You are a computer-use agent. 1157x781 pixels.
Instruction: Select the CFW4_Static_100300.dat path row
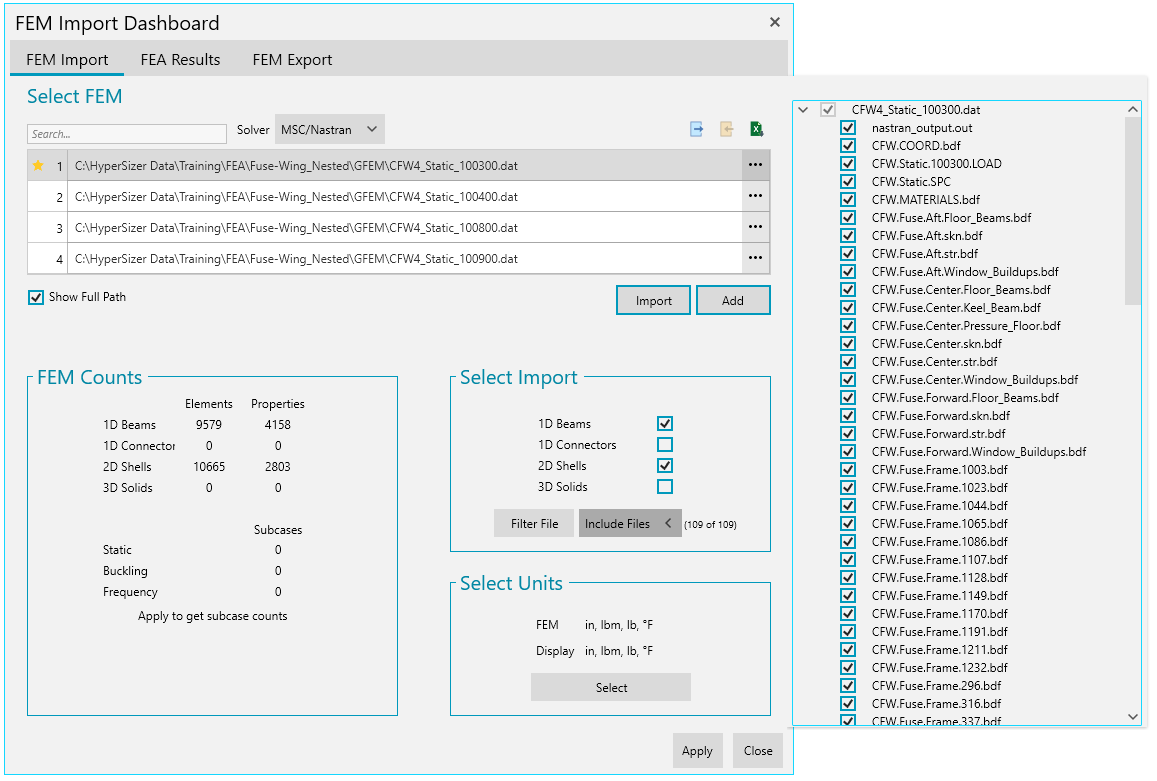point(404,165)
